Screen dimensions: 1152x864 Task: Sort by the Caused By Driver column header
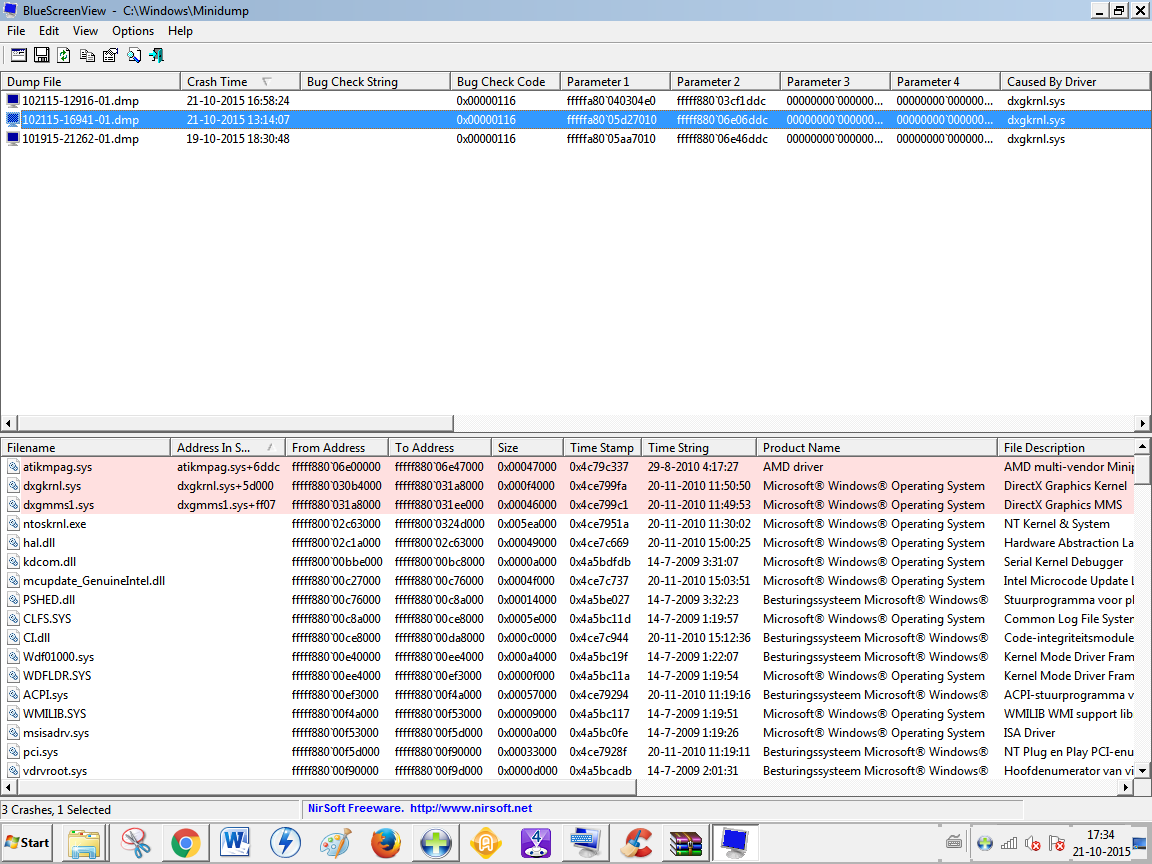pos(1074,82)
